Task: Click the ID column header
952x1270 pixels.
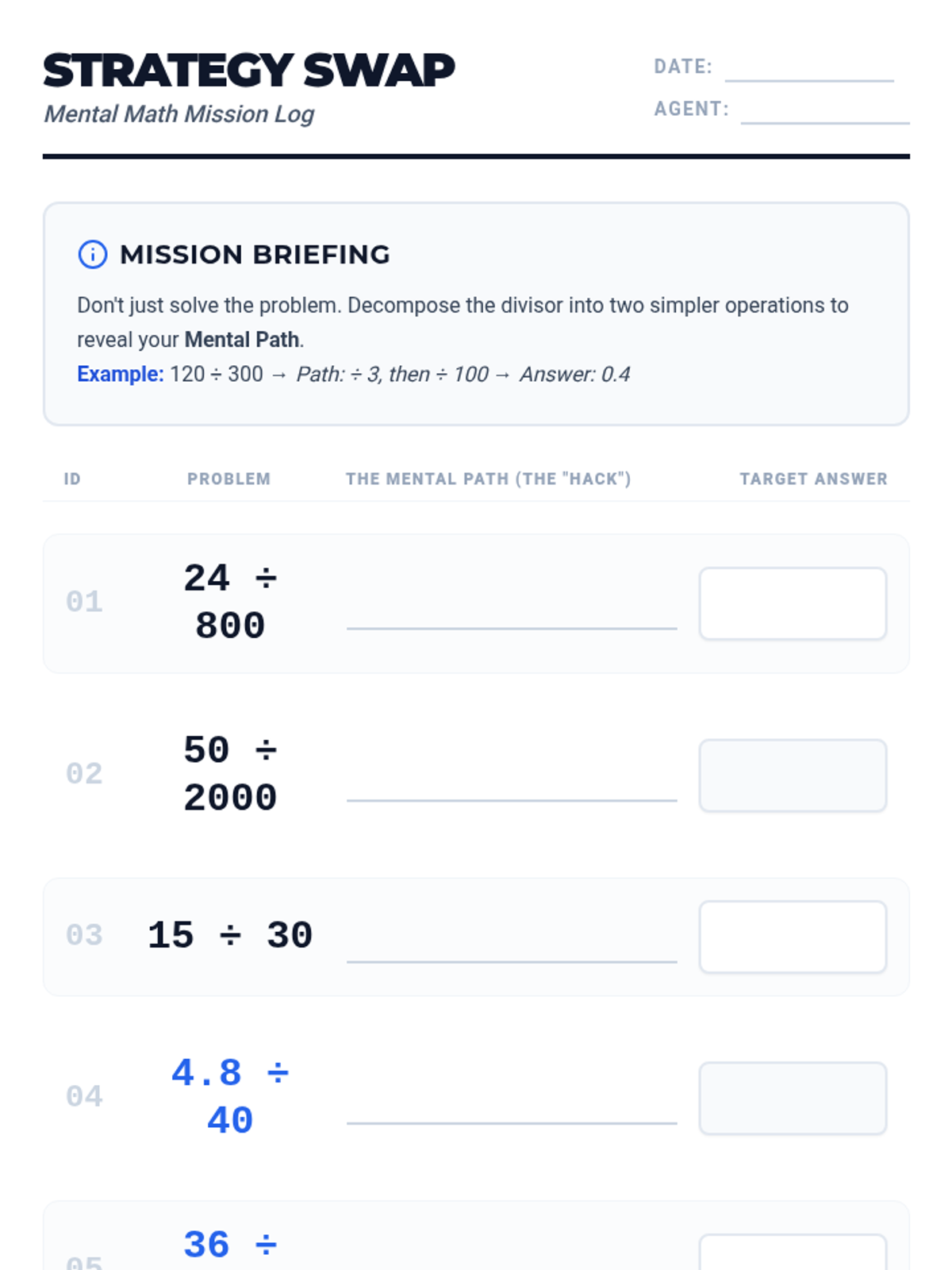Action: coord(72,479)
